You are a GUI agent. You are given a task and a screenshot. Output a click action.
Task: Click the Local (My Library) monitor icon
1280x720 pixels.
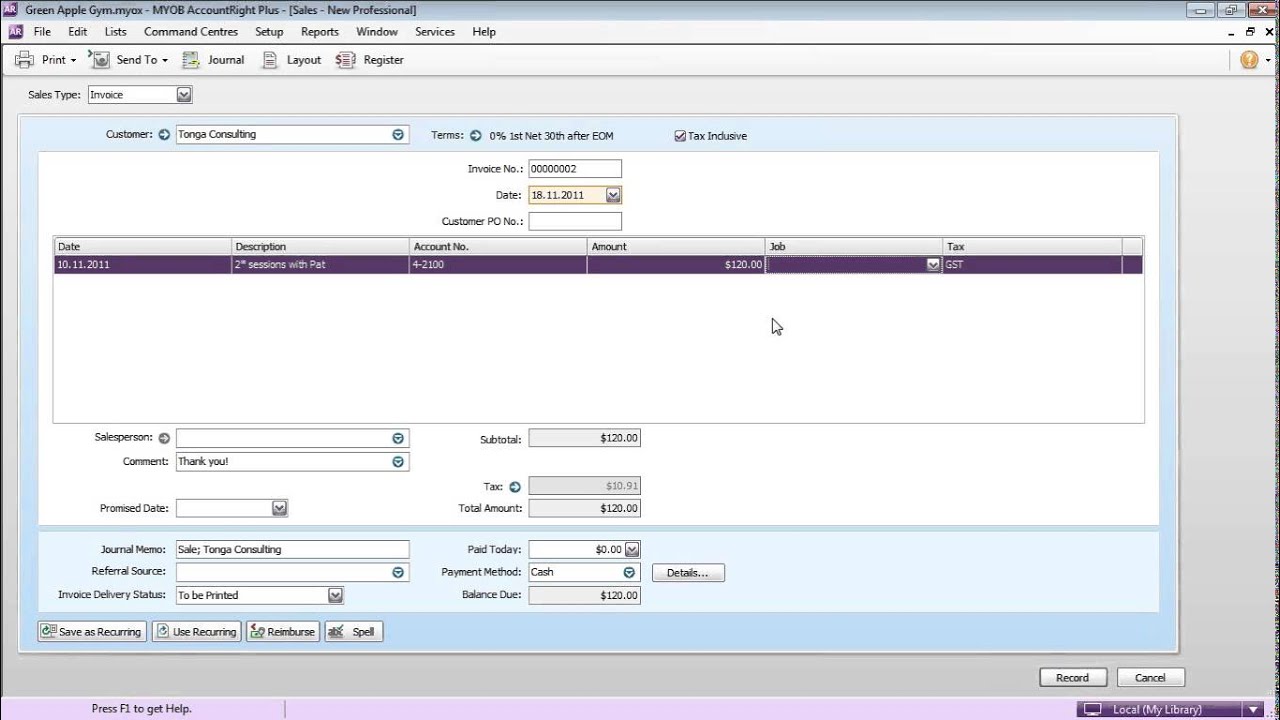[1093, 710]
